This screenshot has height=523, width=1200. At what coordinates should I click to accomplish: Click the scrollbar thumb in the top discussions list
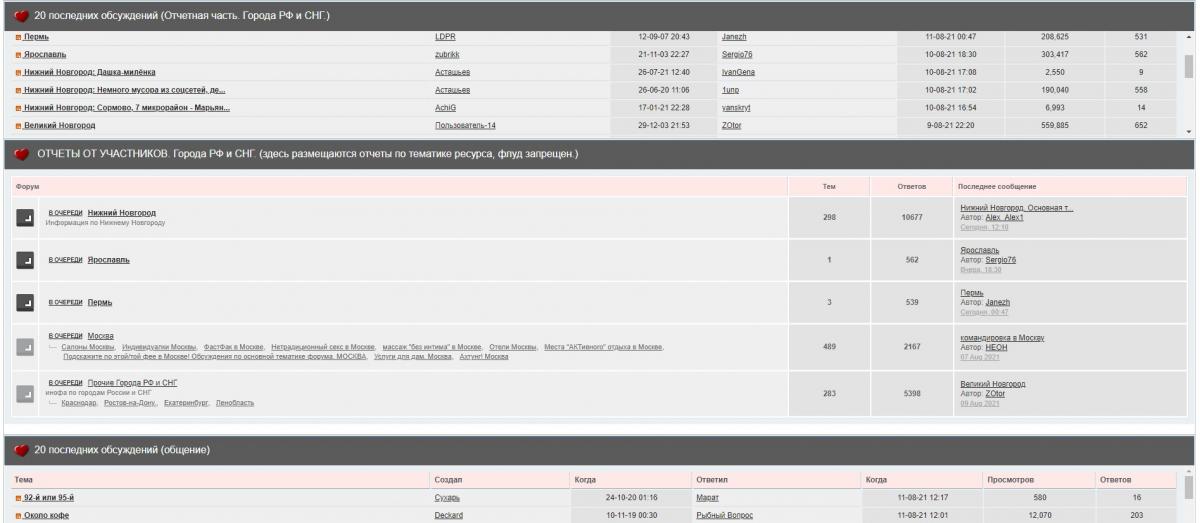1188,66
